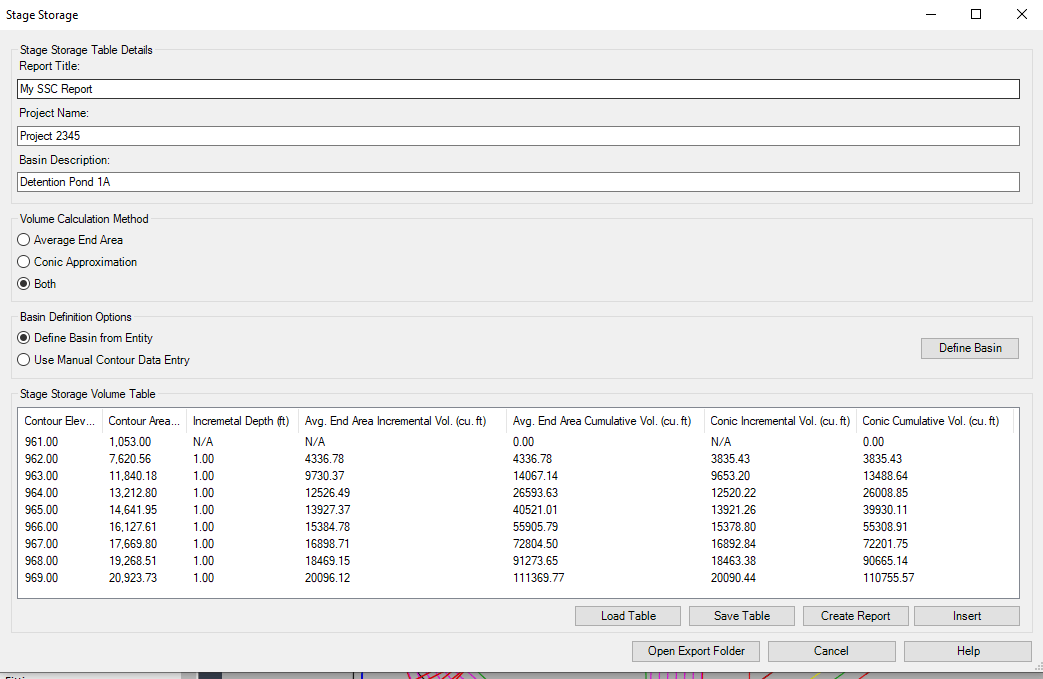Edit the Basin Description field
This screenshot has height=679, width=1043.
(518, 182)
